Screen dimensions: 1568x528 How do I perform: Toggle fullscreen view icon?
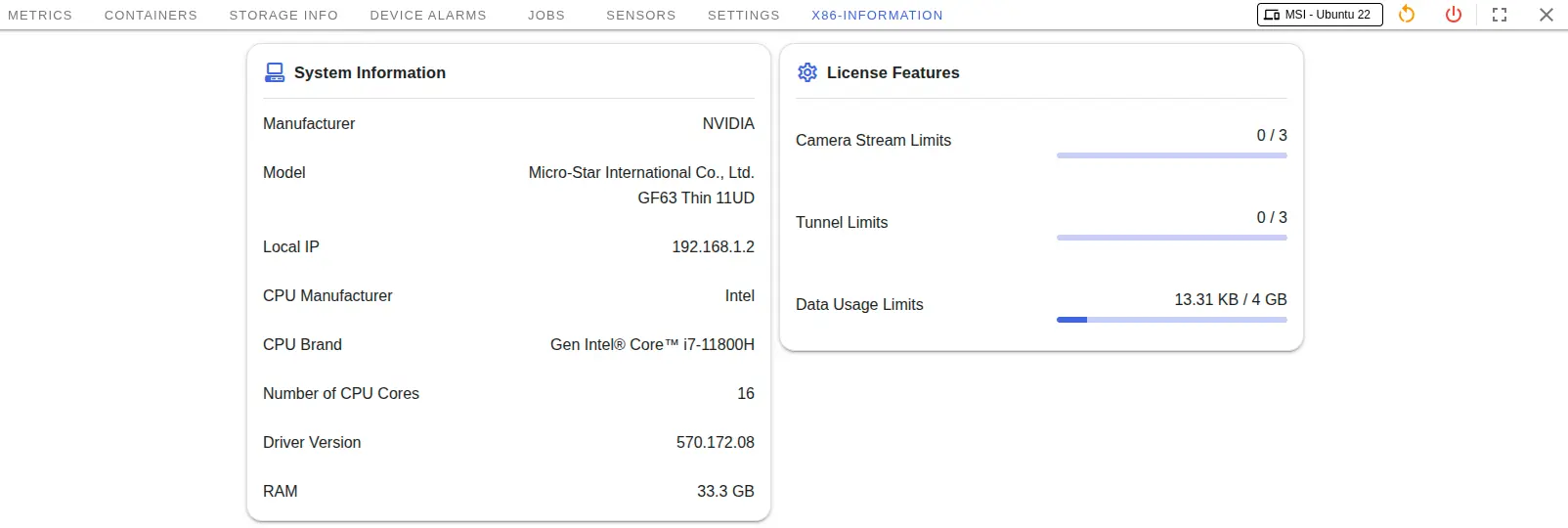pyautogui.click(x=1500, y=15)
